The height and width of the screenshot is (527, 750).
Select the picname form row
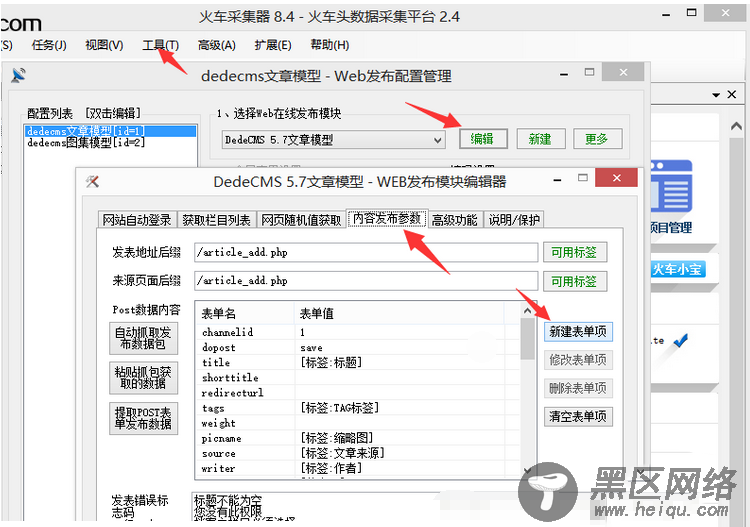[358, 439]
